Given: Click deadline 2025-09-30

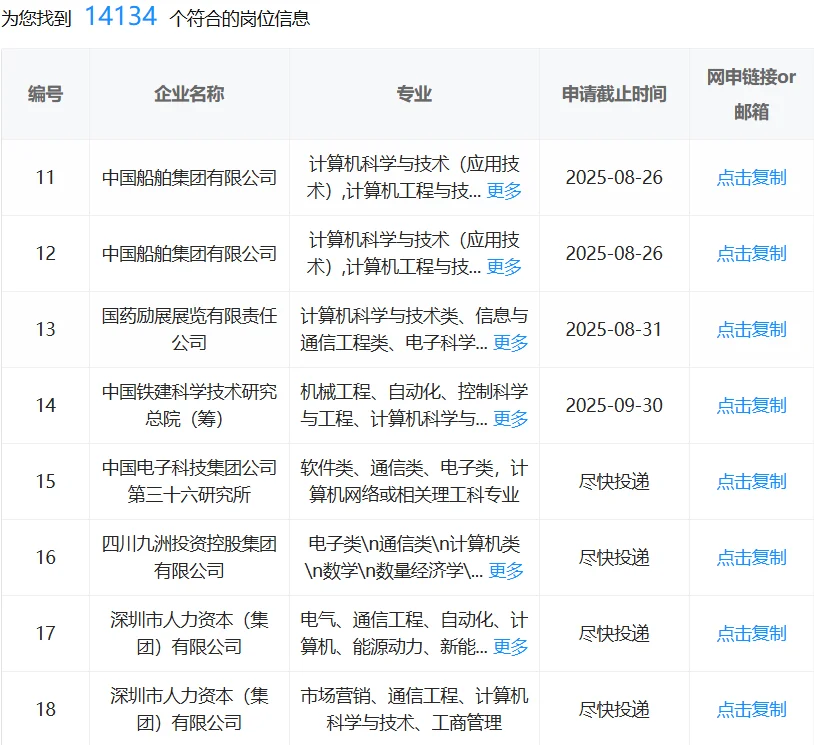Looking at the screenshot, I should tap(614, 405).
